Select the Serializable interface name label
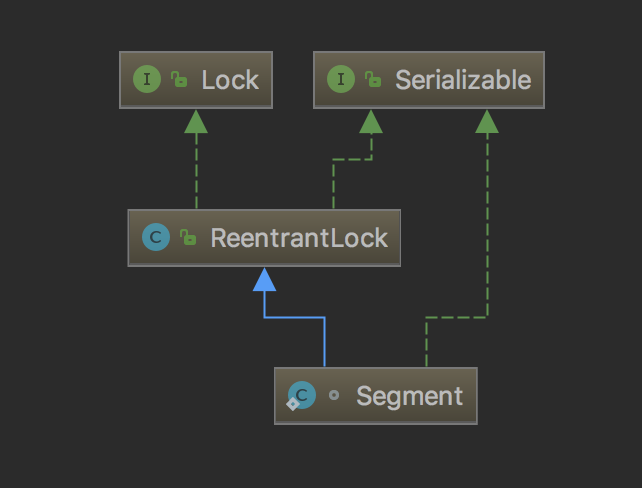Screen dimensions: 642x488 point(462,80)
